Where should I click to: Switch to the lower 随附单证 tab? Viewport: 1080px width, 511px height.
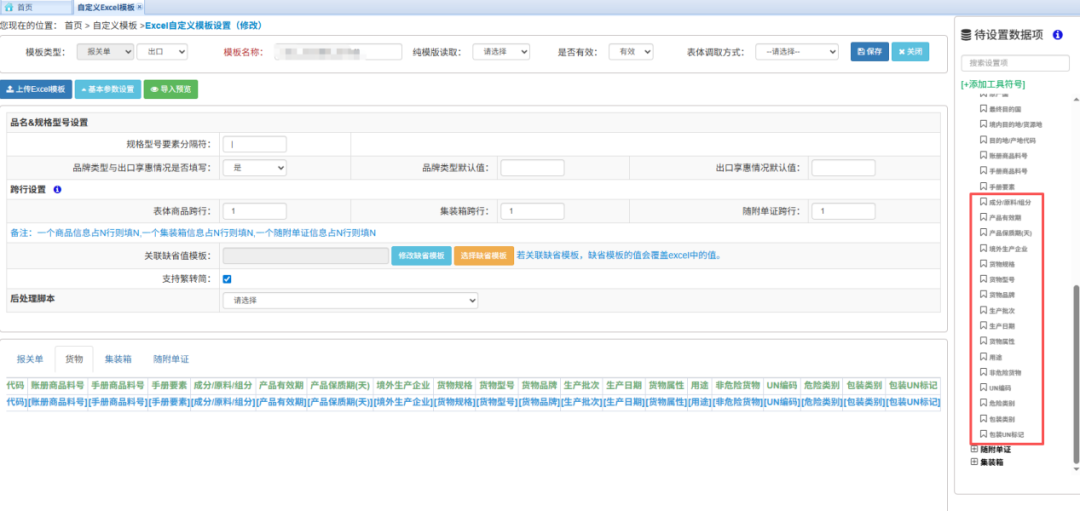click(x=170, y=358)
